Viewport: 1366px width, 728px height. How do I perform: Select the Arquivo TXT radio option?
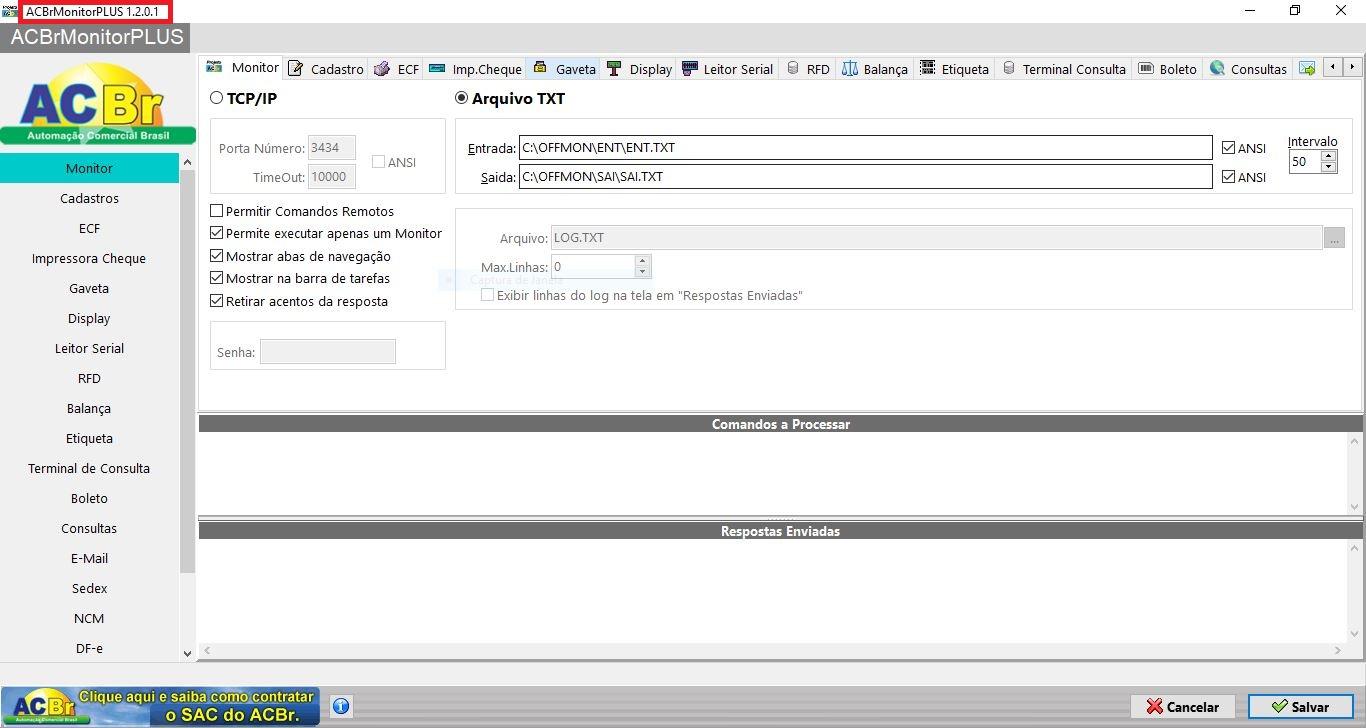pos(461,98)
